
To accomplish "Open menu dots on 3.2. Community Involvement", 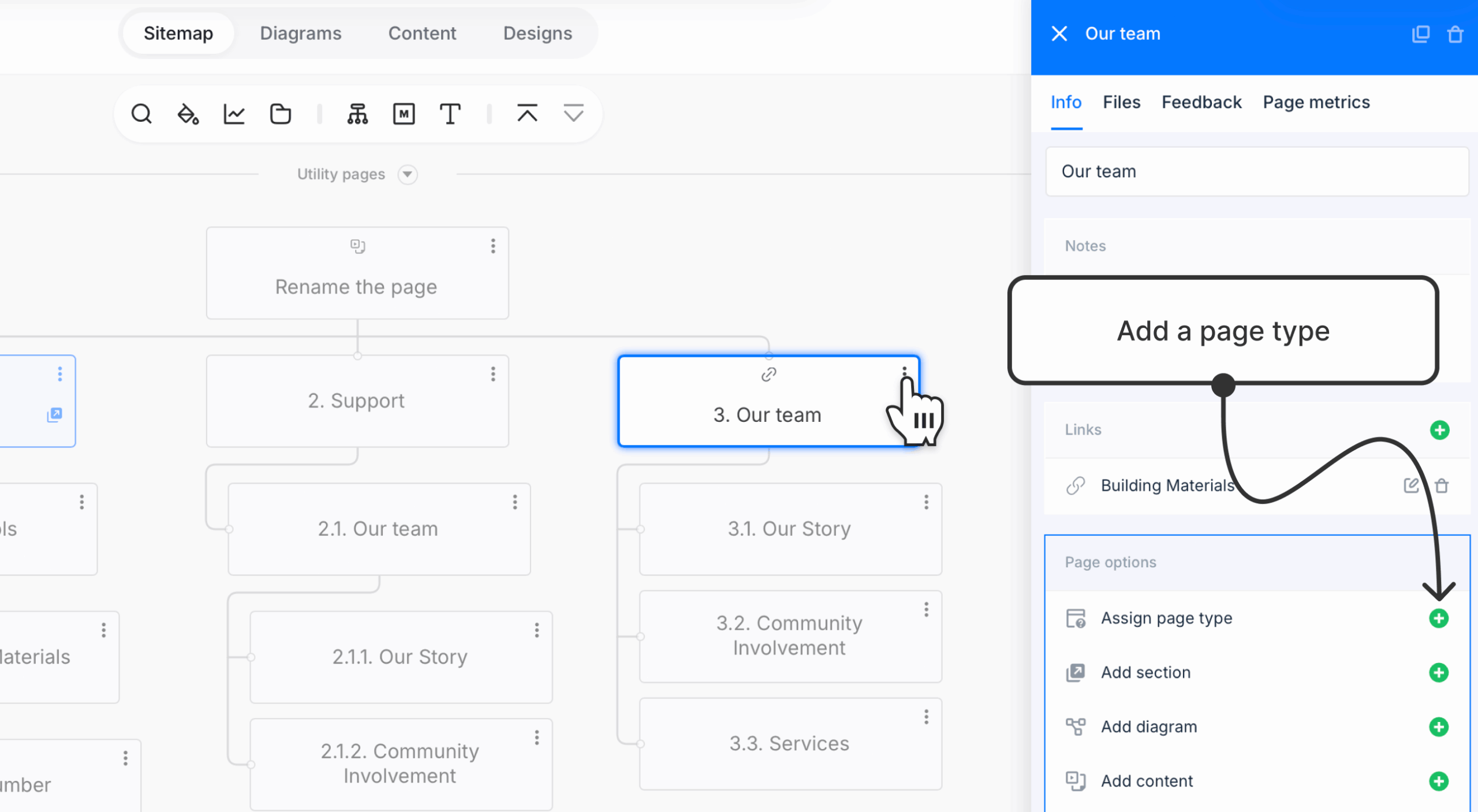I will (x=926, y=610).
